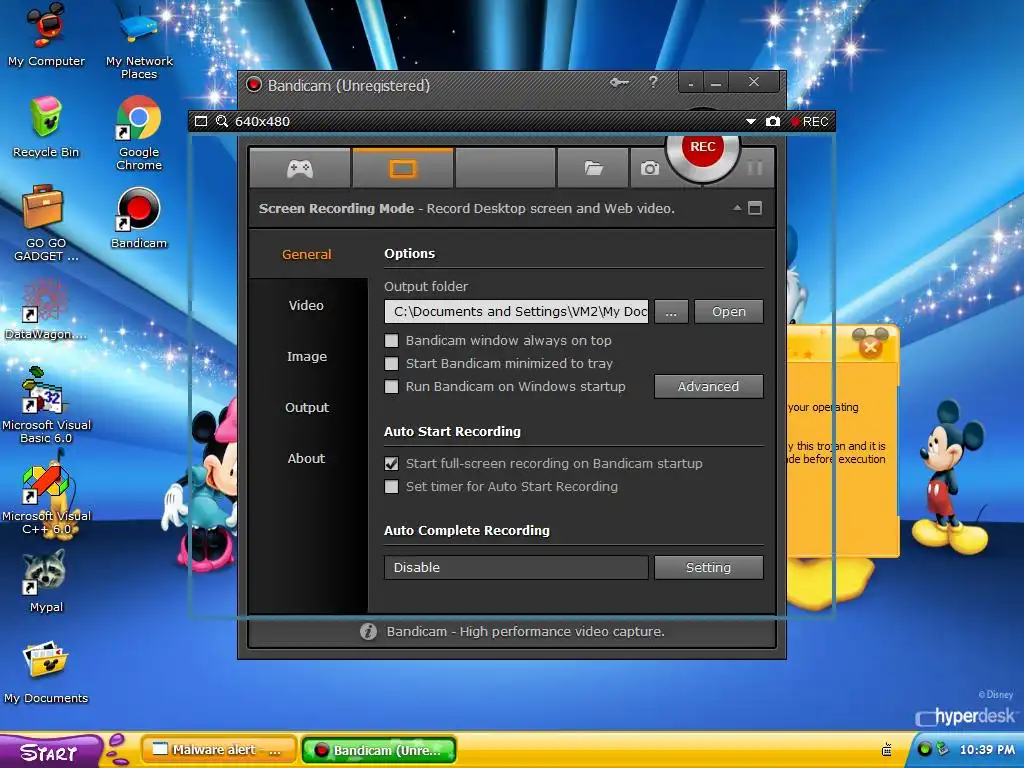The width and height of the screenshot is (1024, 768).
Task: Click the camera image capture icon in Bandicam toolbar
Action: coord(649,168)
